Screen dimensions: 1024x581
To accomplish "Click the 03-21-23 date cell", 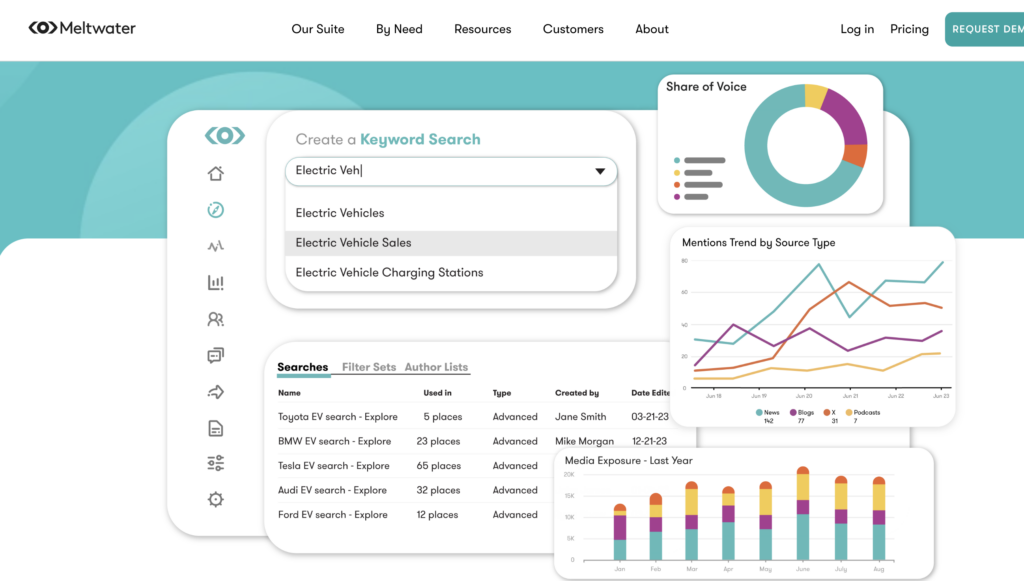I will [650, 416].
